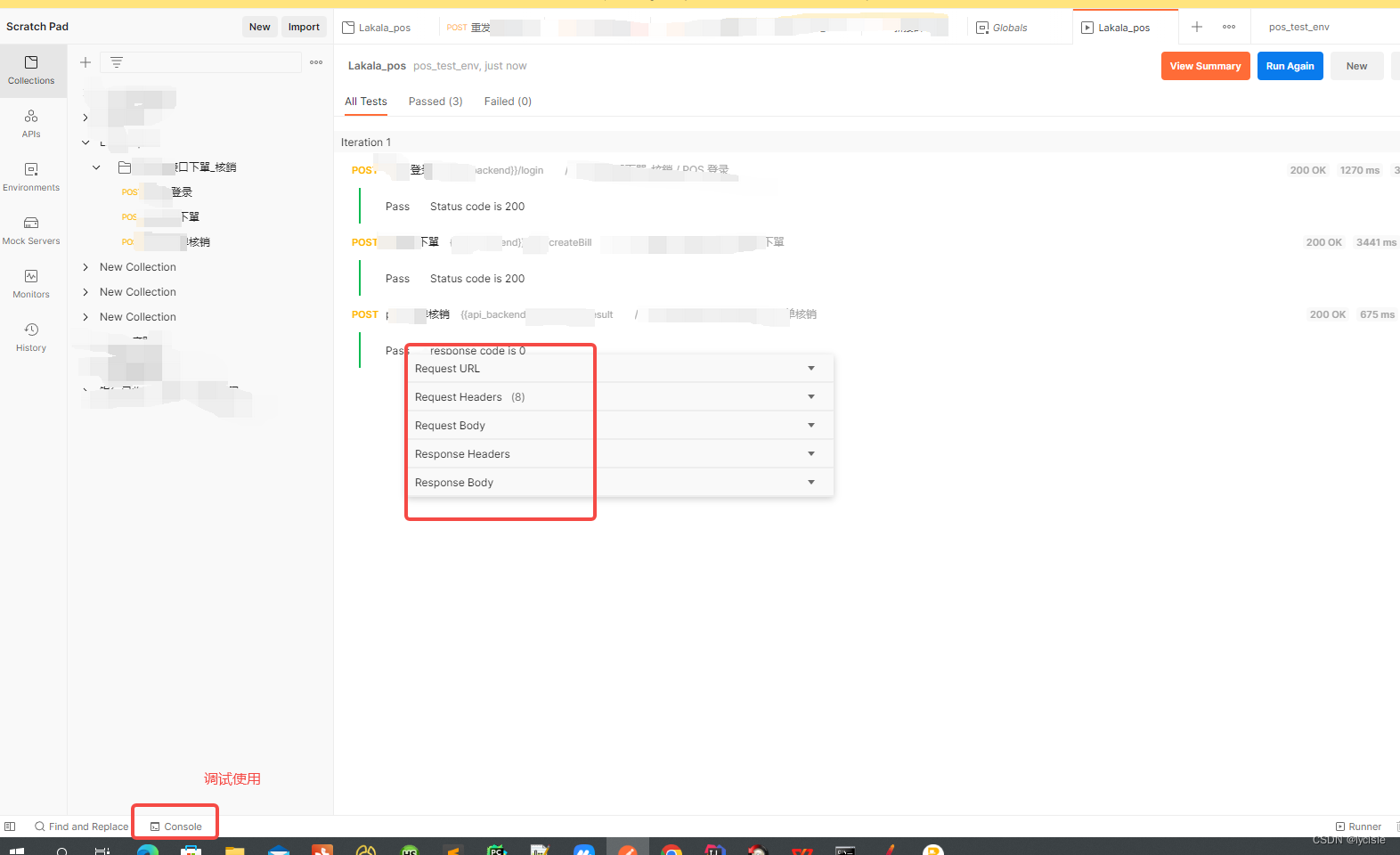Click the Import button
Screen dimensions: 1400x855
tap(304, 27)
